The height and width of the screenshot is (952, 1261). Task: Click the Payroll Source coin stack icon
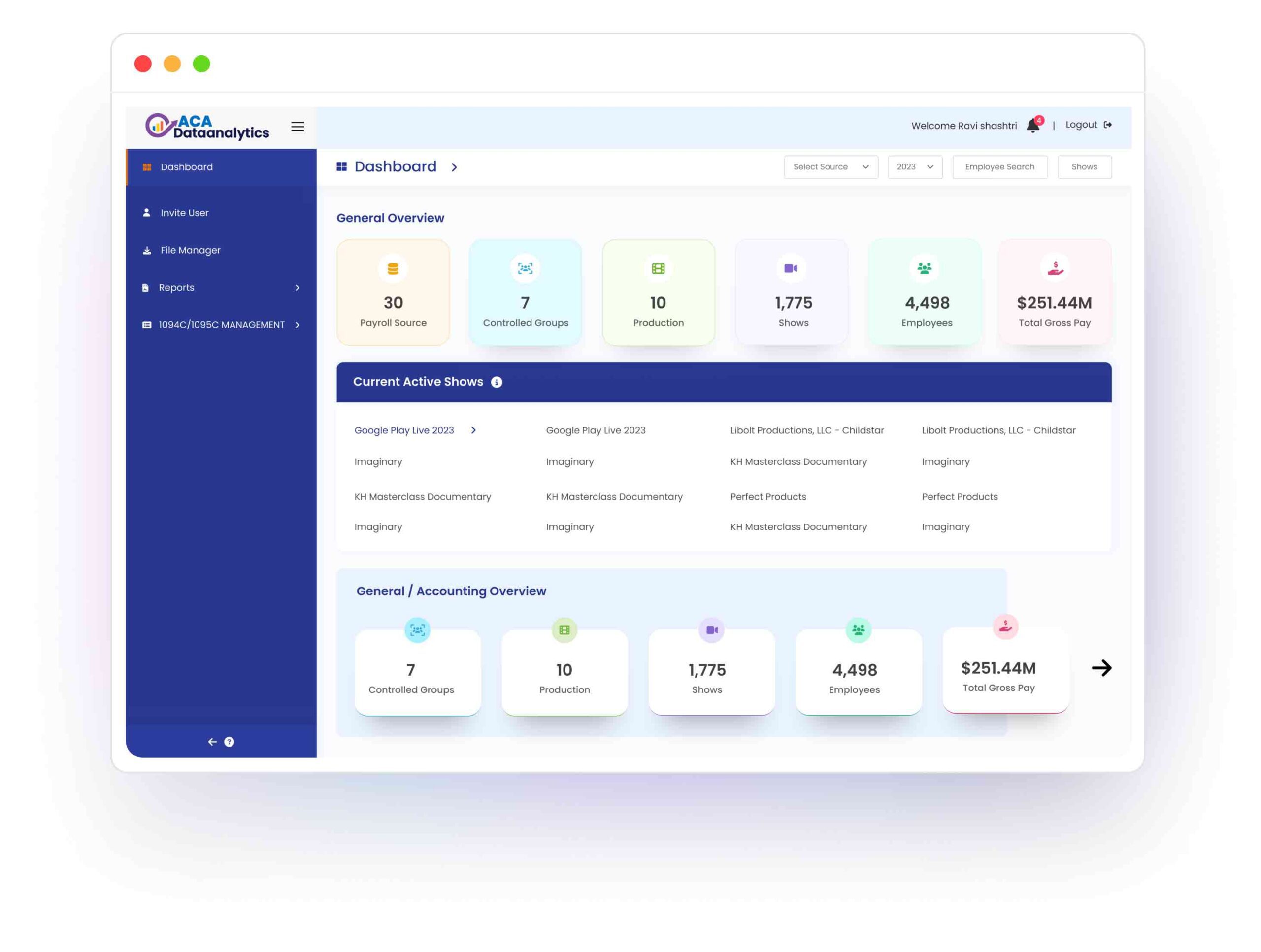pyautogui.click(x=393, y=268)
